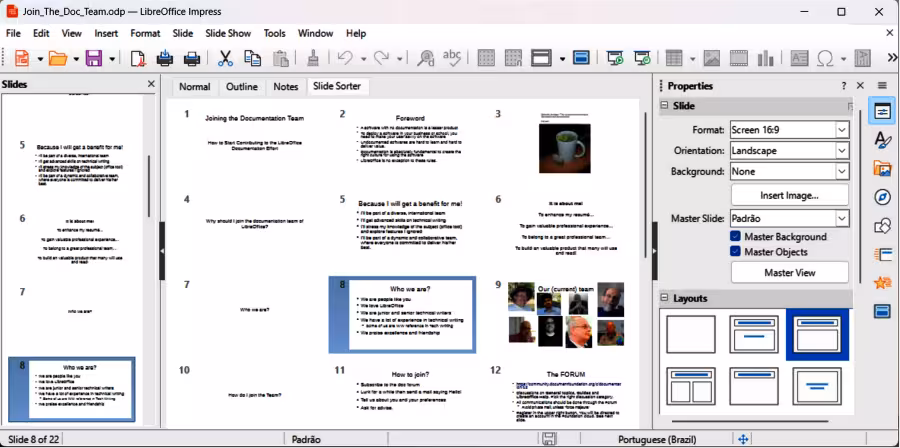Image resolution: width=900 pixels, height=448 pixels.
Task: Open sidebar settings hamburger menu
Action: [x=882, y=85]
